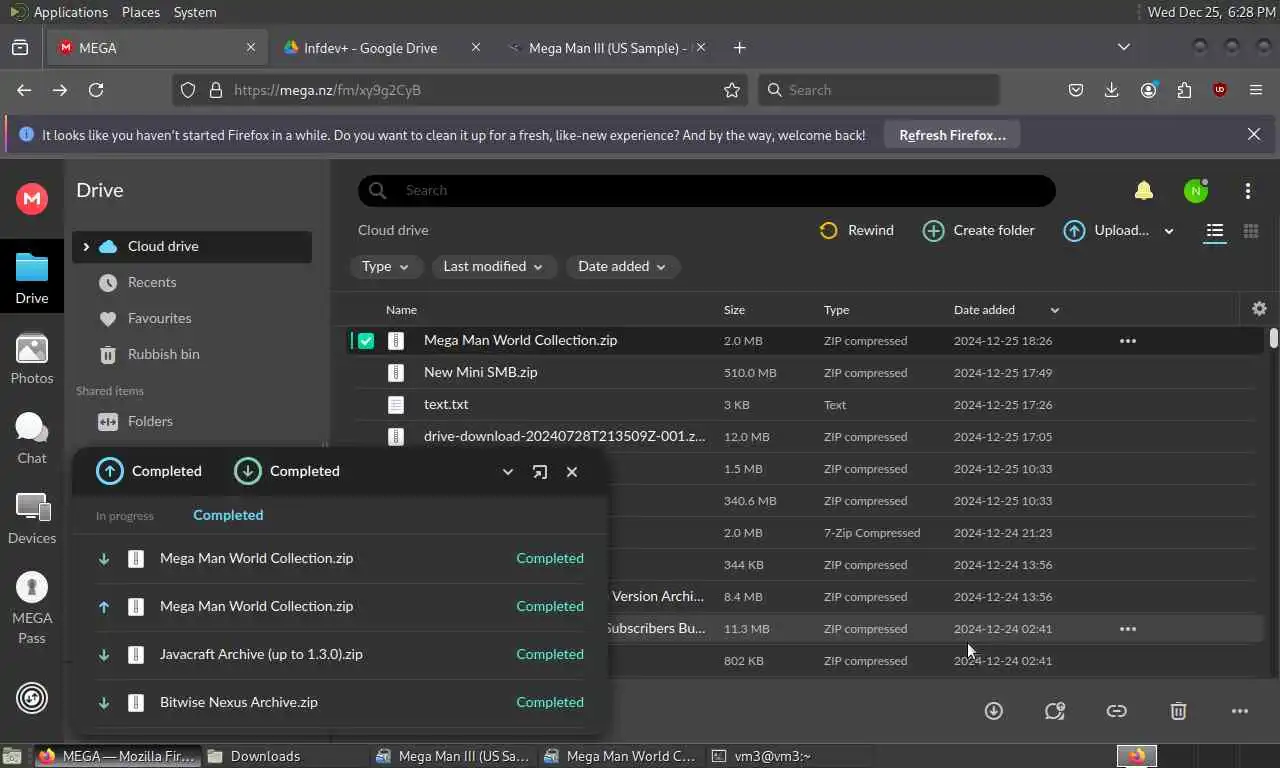Open Firefox hamburger application menu

pos(1256,90)
